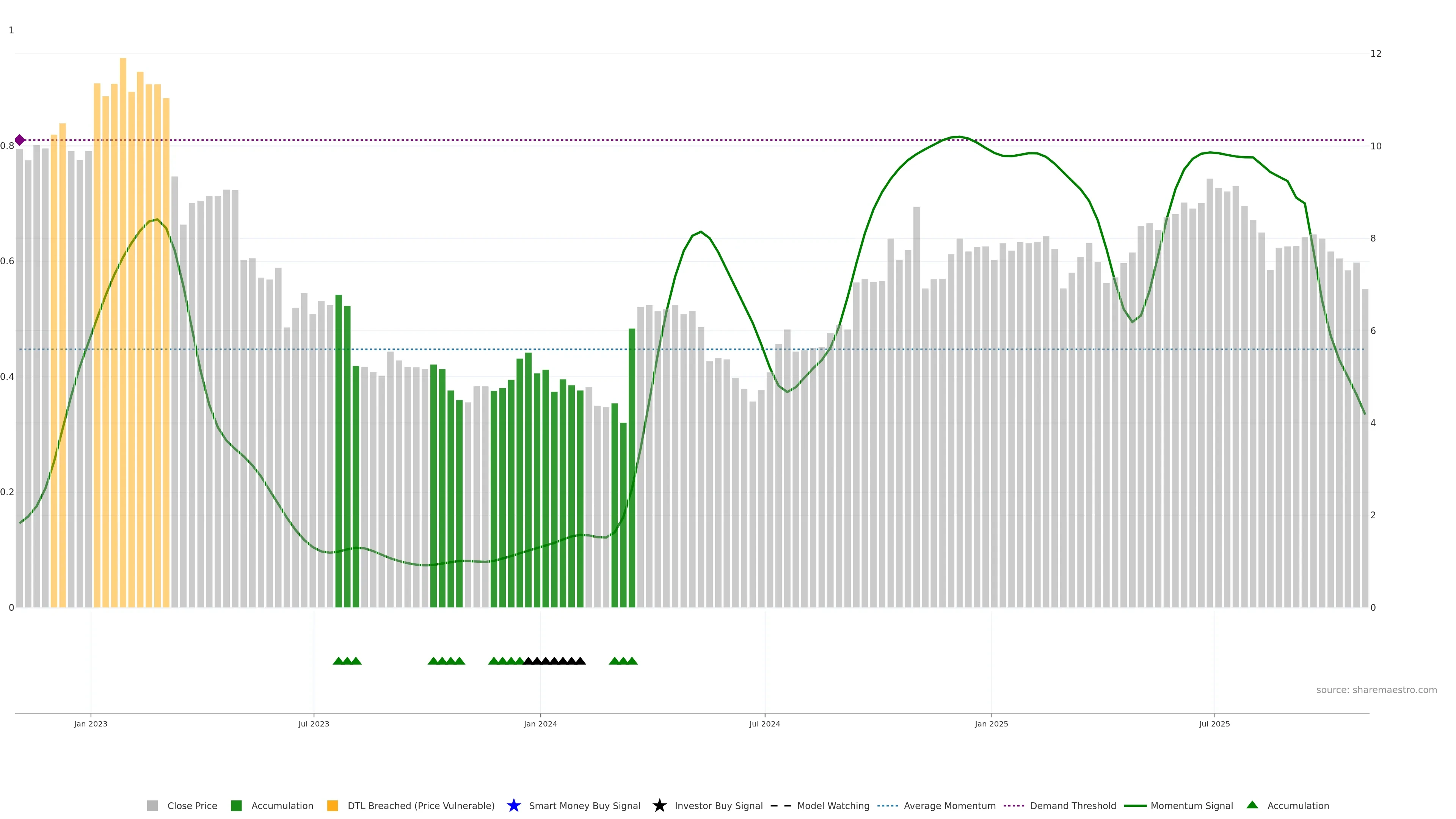The height and width of the screenshot is (819, 1456).
Task: Click the Jul 2023 axis label
Action: (x=314, y=724)
